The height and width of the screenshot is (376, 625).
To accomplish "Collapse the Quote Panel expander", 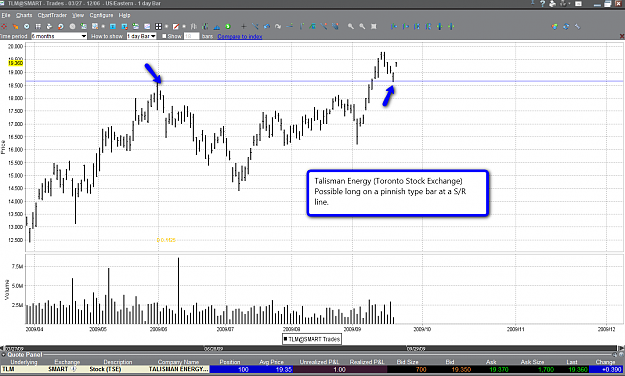I will point(4,354).
